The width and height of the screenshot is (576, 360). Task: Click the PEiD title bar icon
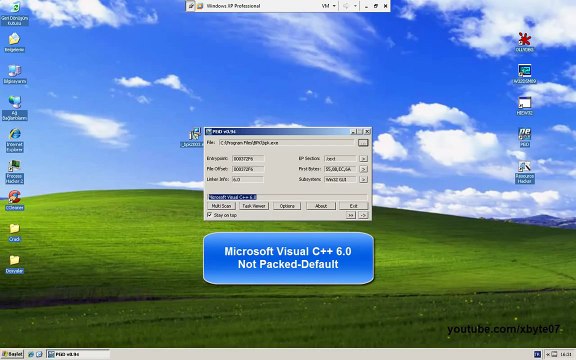pos(209,131)
